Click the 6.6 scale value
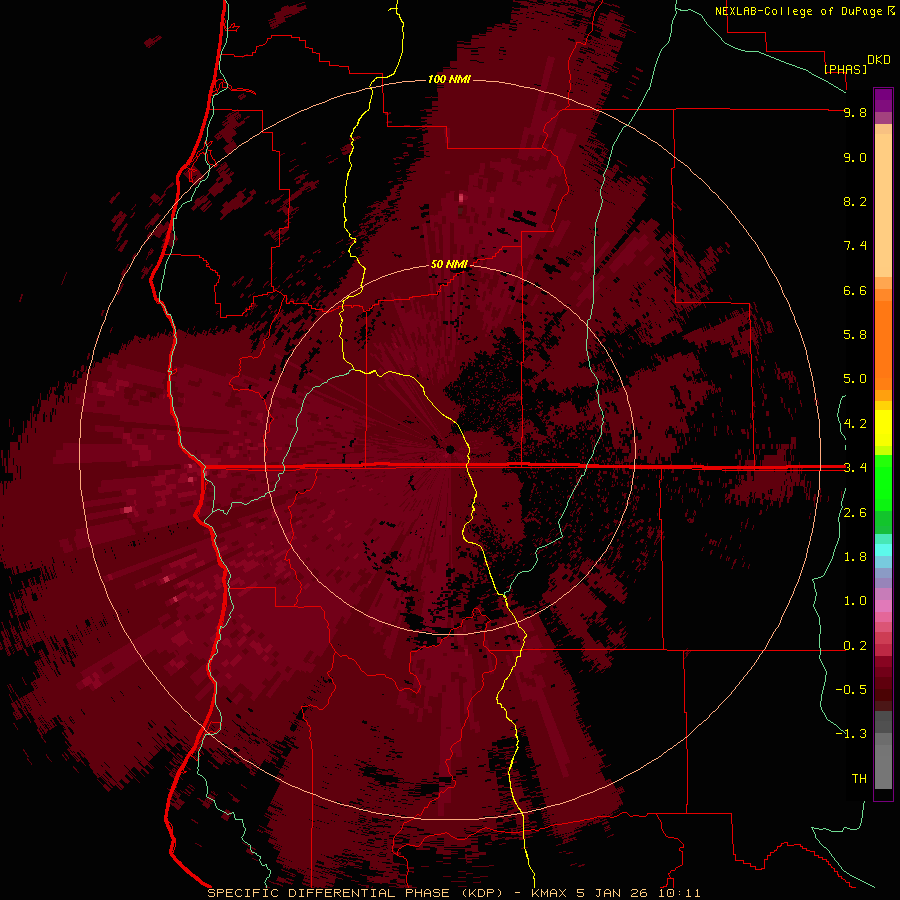Image resolution: width=900 pixels, height=900 pixels. click(x=855, y=290)
